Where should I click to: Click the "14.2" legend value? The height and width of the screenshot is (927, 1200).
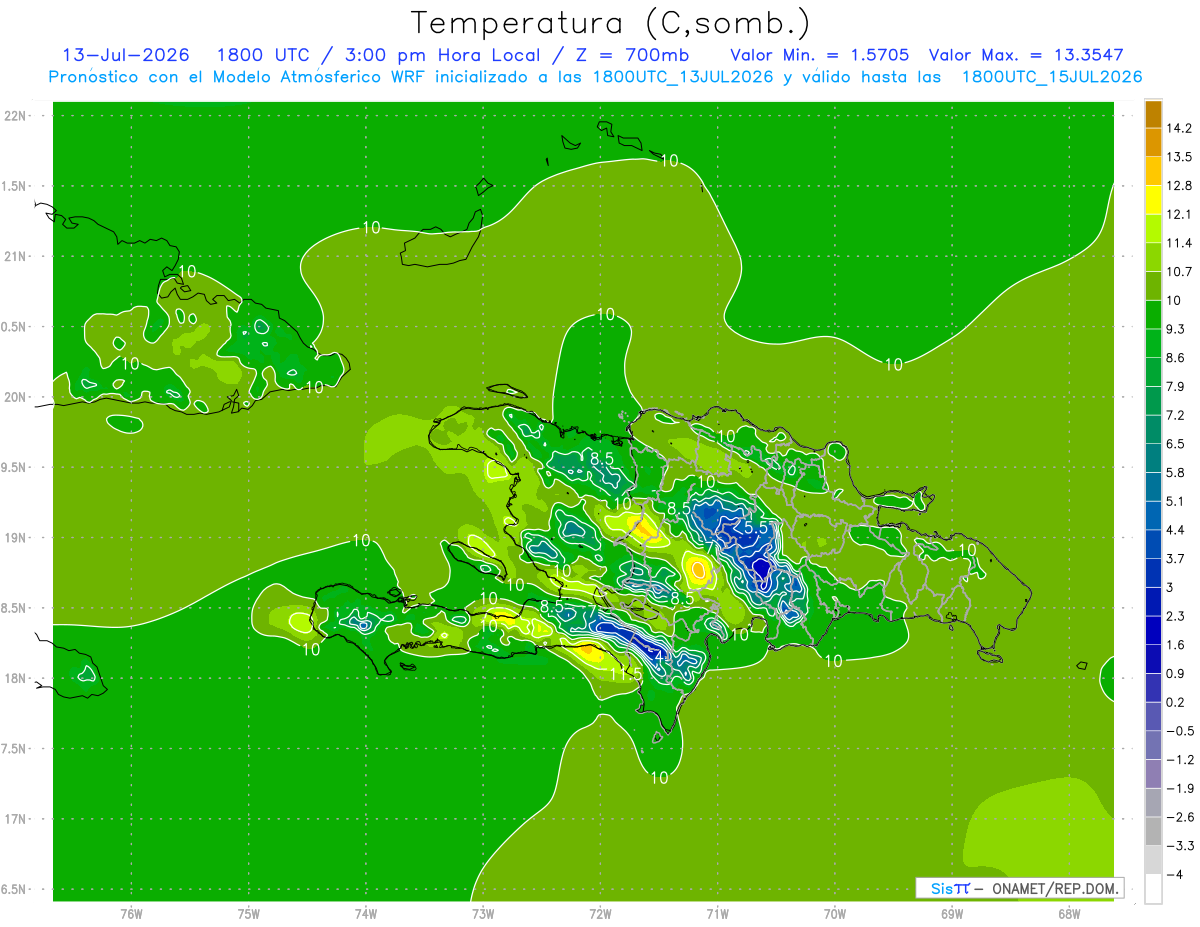coord(1180,128)
